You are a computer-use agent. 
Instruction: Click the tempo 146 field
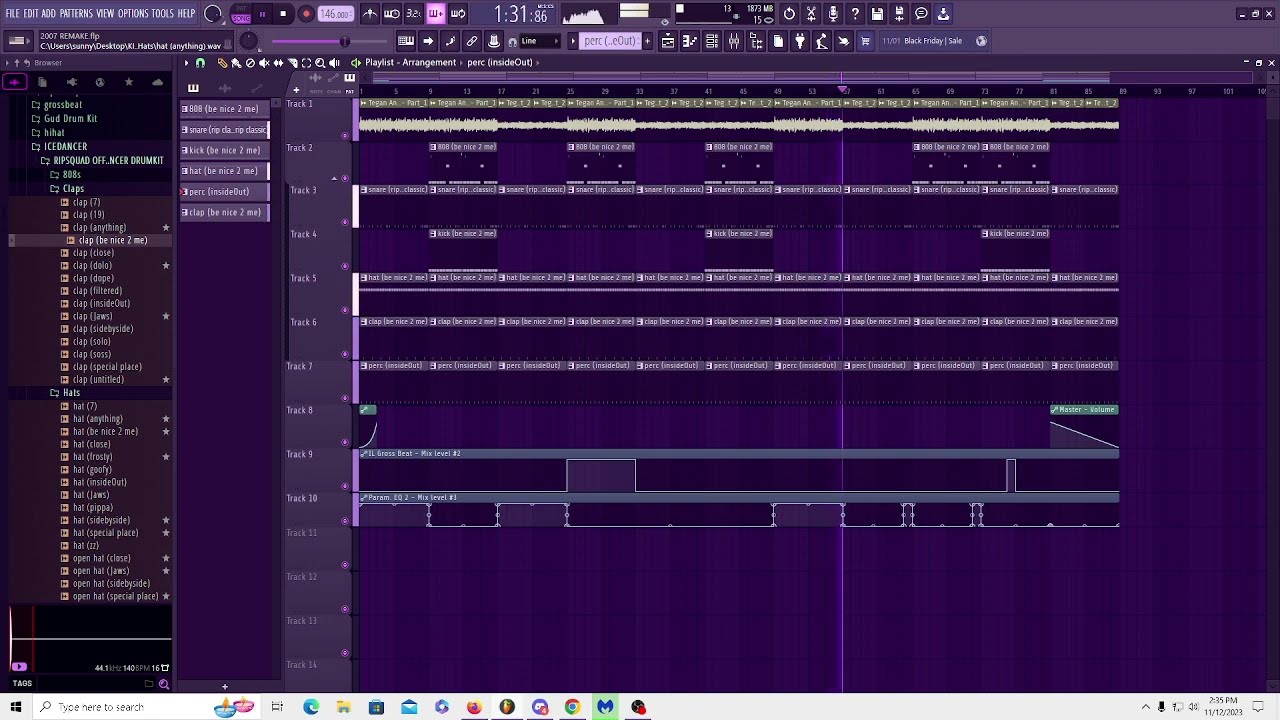tap(335, 14)
